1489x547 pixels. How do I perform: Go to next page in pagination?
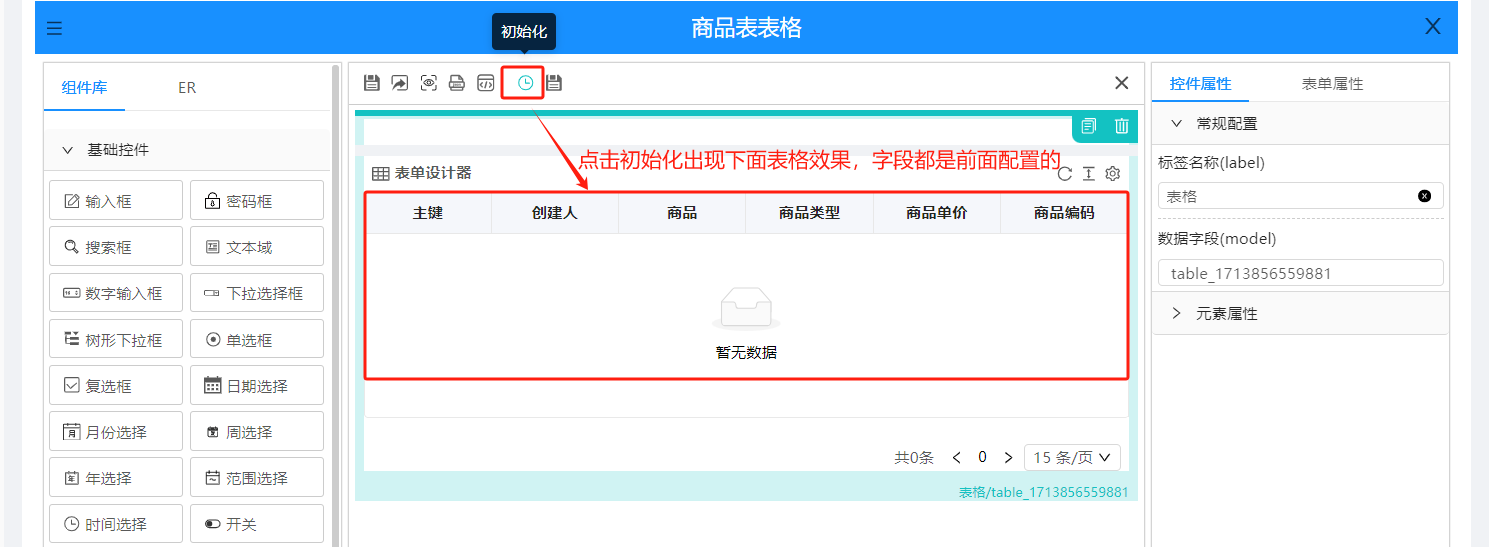point(1008,457)
